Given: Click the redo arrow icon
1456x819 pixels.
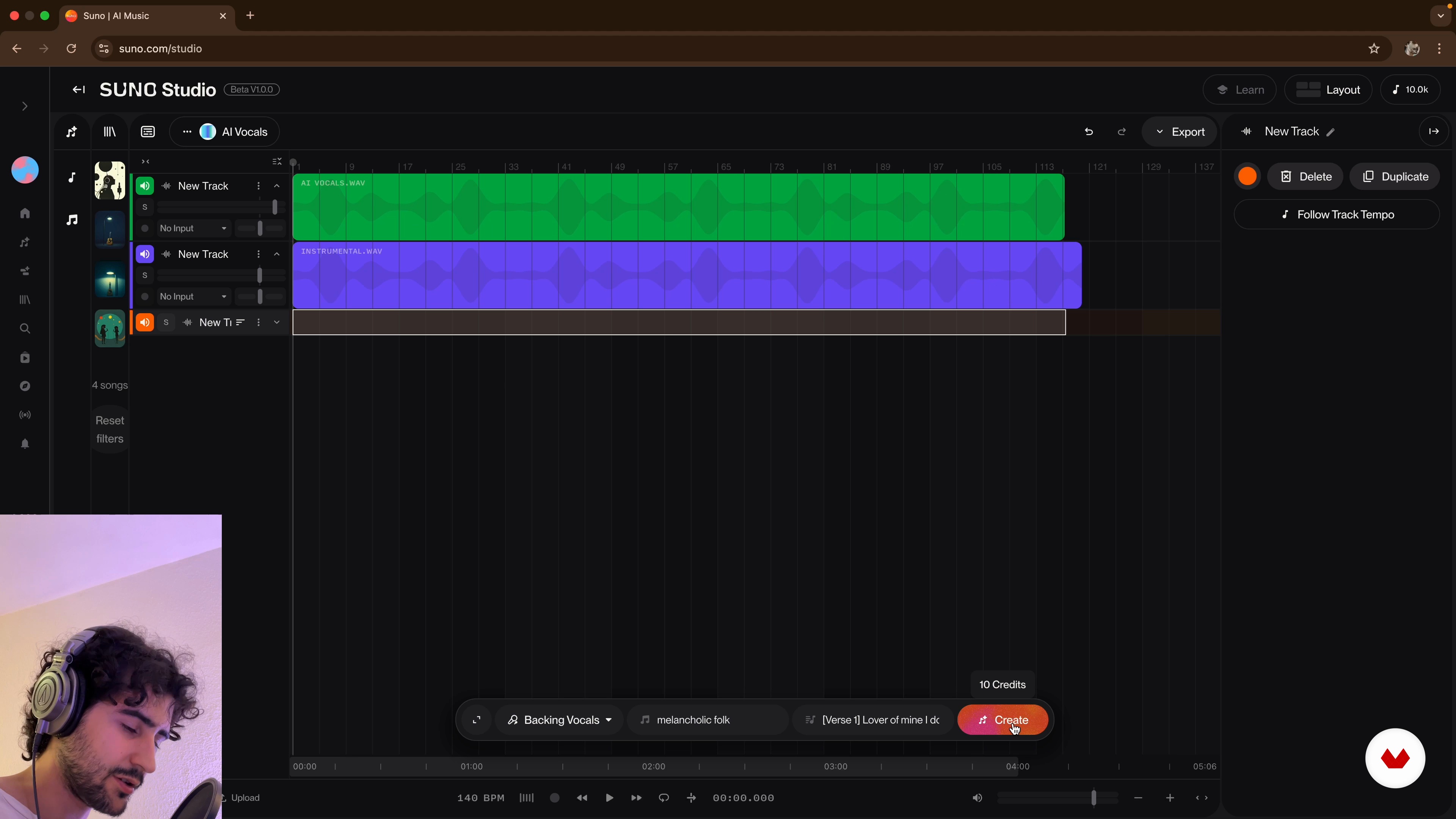Looking at the screenshot, I should (1122, 132).
